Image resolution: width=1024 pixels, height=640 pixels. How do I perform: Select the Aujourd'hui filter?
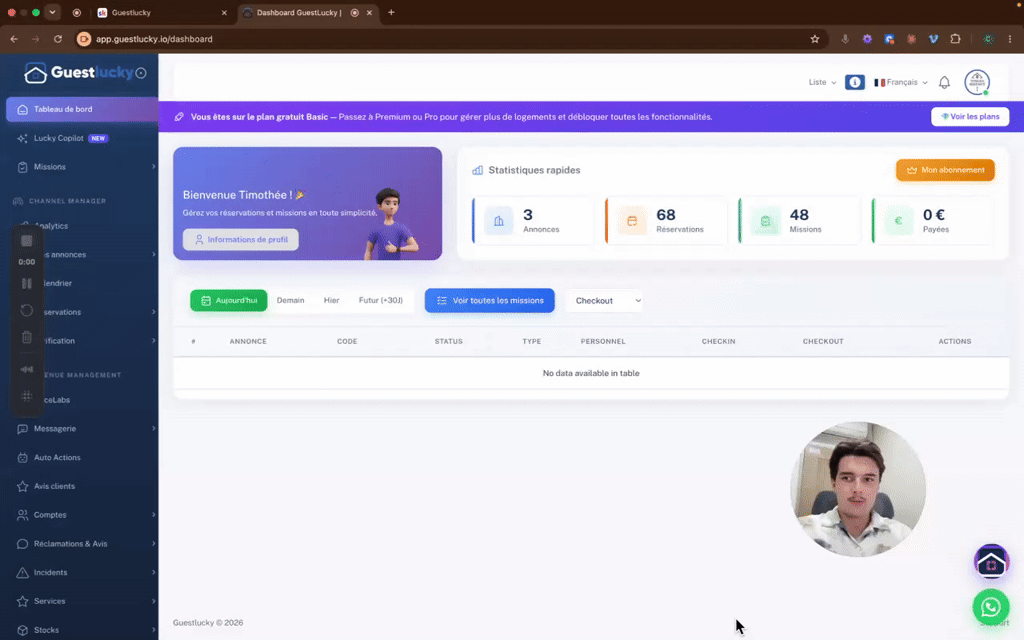click(229, 300)
